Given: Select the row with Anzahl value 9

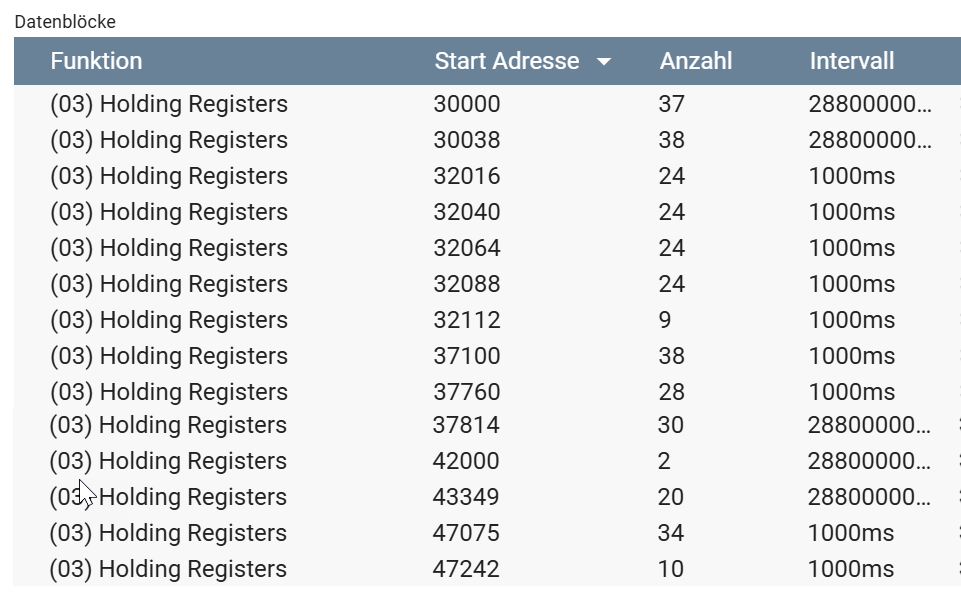Looking at the screenshot, I should pos(665,320).
